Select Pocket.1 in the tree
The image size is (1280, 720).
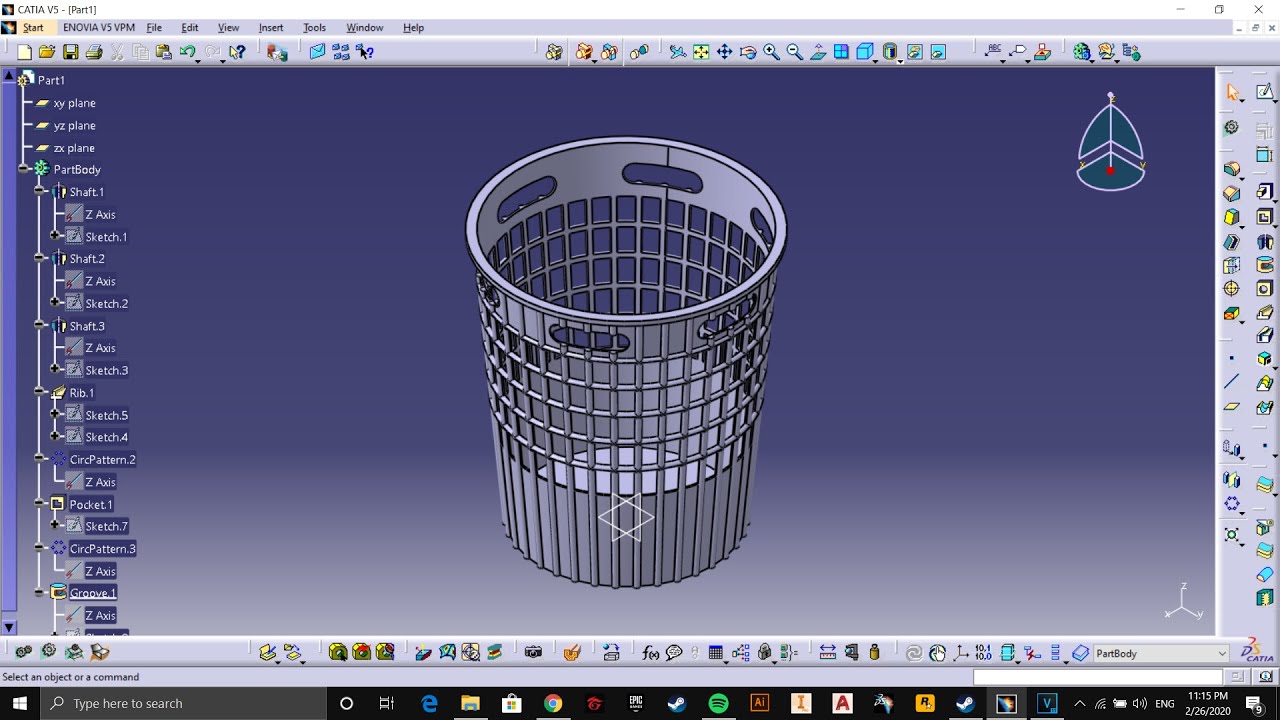(x=90, y=504)
